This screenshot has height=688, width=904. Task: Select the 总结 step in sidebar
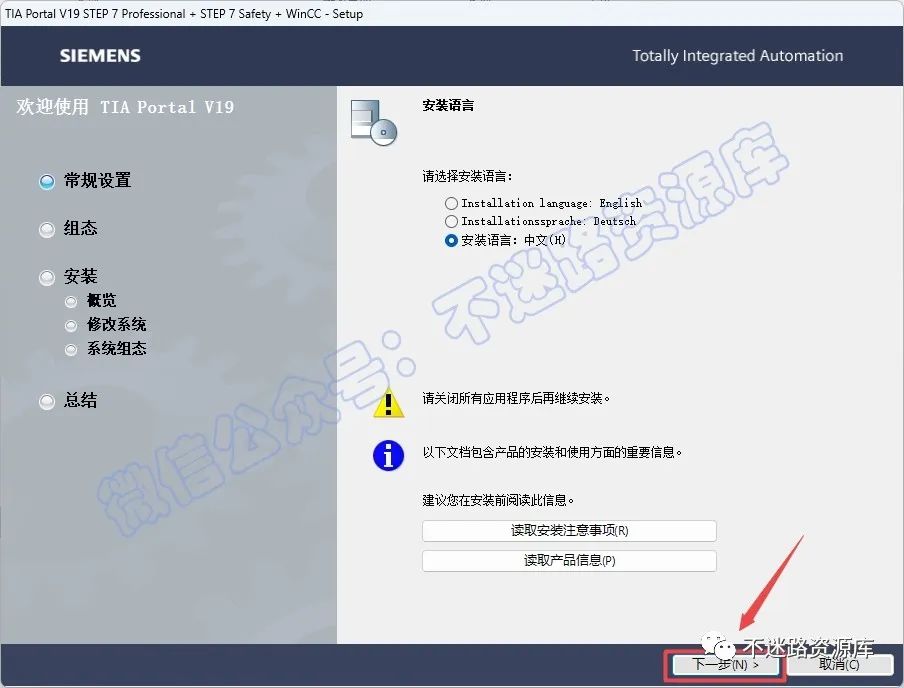(x=68, y=401)
